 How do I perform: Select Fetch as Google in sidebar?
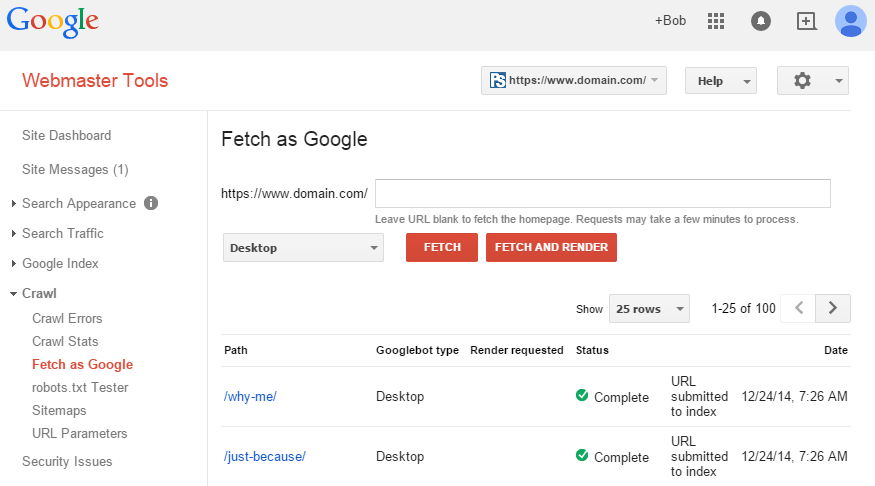coord(83,364)
